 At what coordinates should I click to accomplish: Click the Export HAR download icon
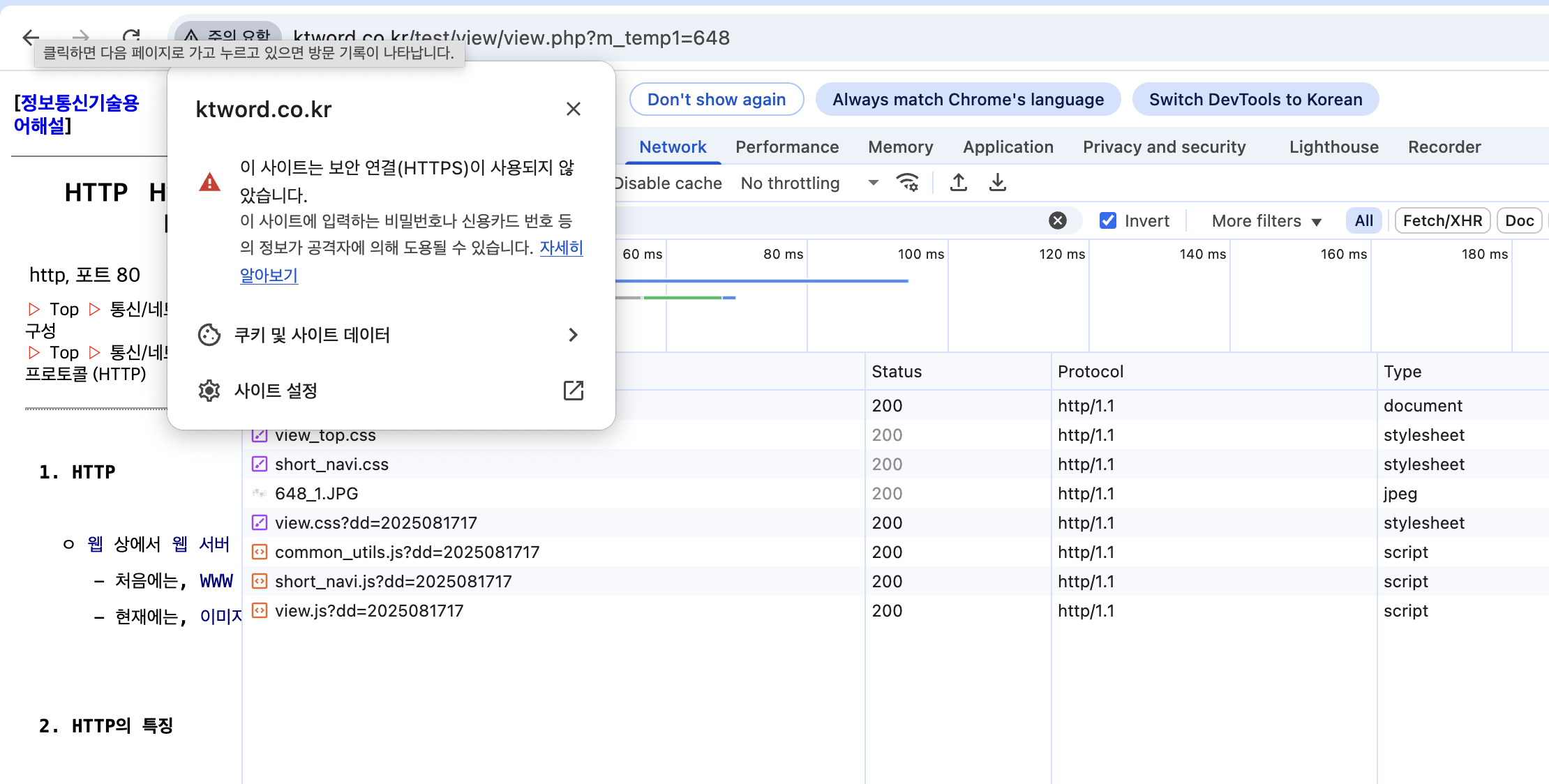[998, 183]
